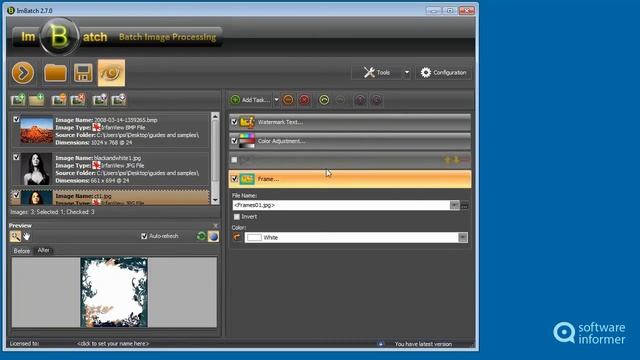Click the grayed circular icon after the green arrow
This screenshot has height=360, width=640.
point(340,100)
